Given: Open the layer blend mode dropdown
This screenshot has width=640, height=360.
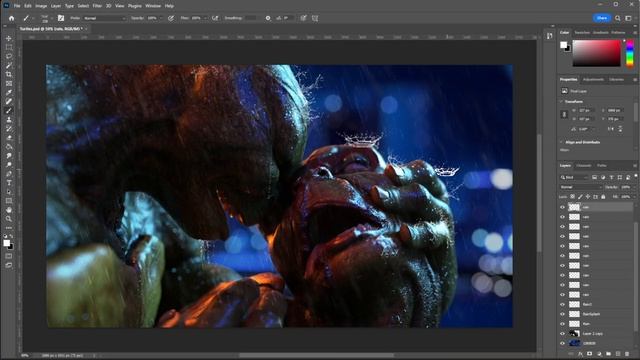Looking at the screenshot, I should pos(580,187).
